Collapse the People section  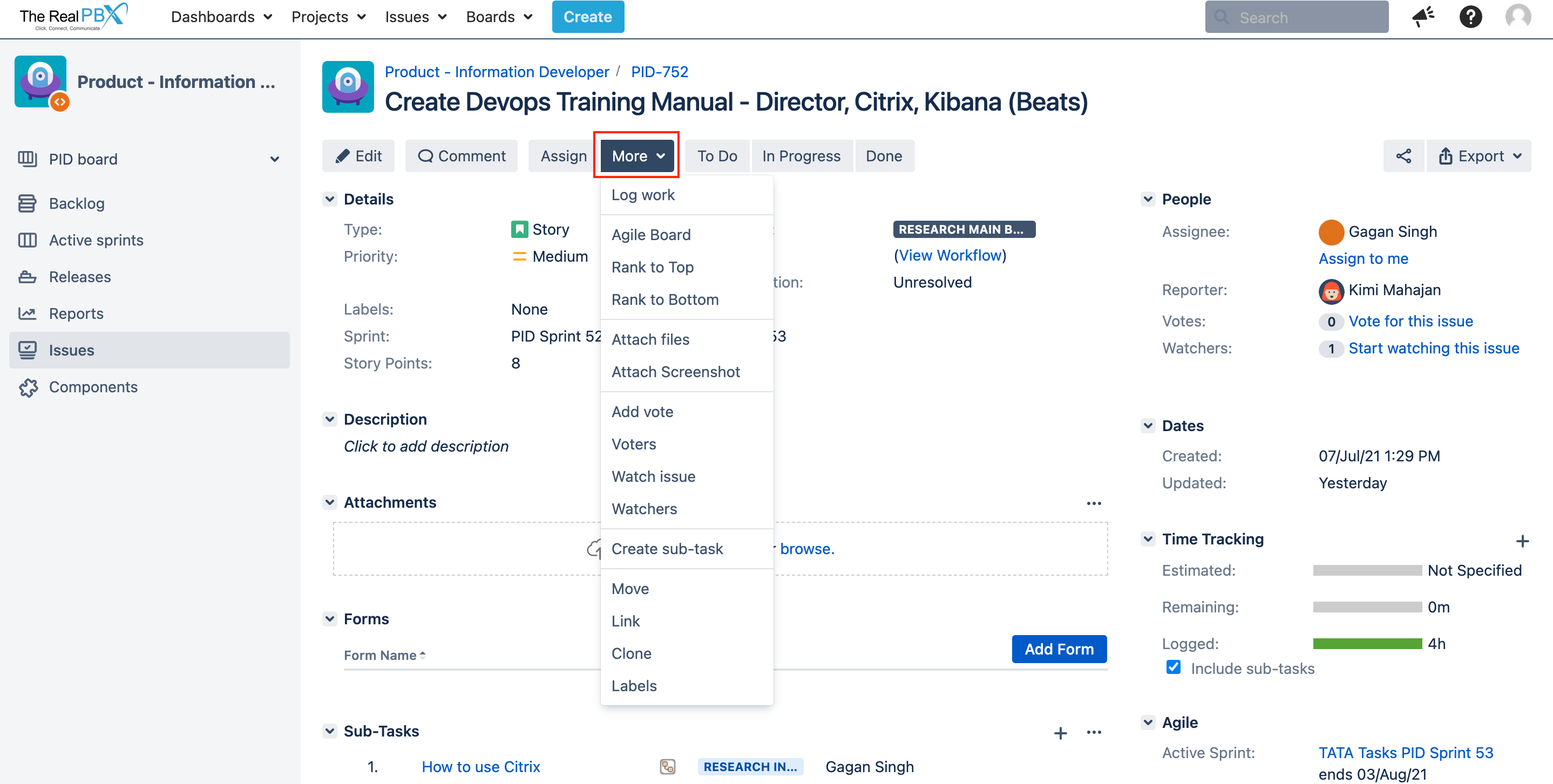tap(1148, 200)
